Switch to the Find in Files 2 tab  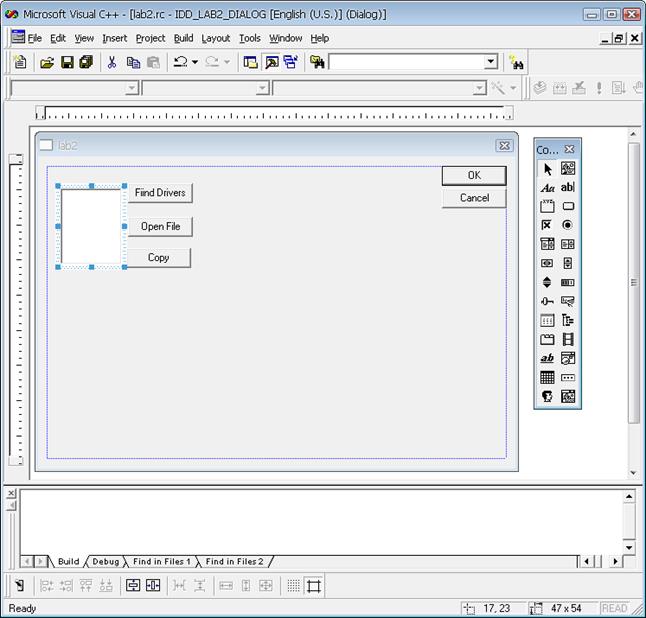click(234, 562)
